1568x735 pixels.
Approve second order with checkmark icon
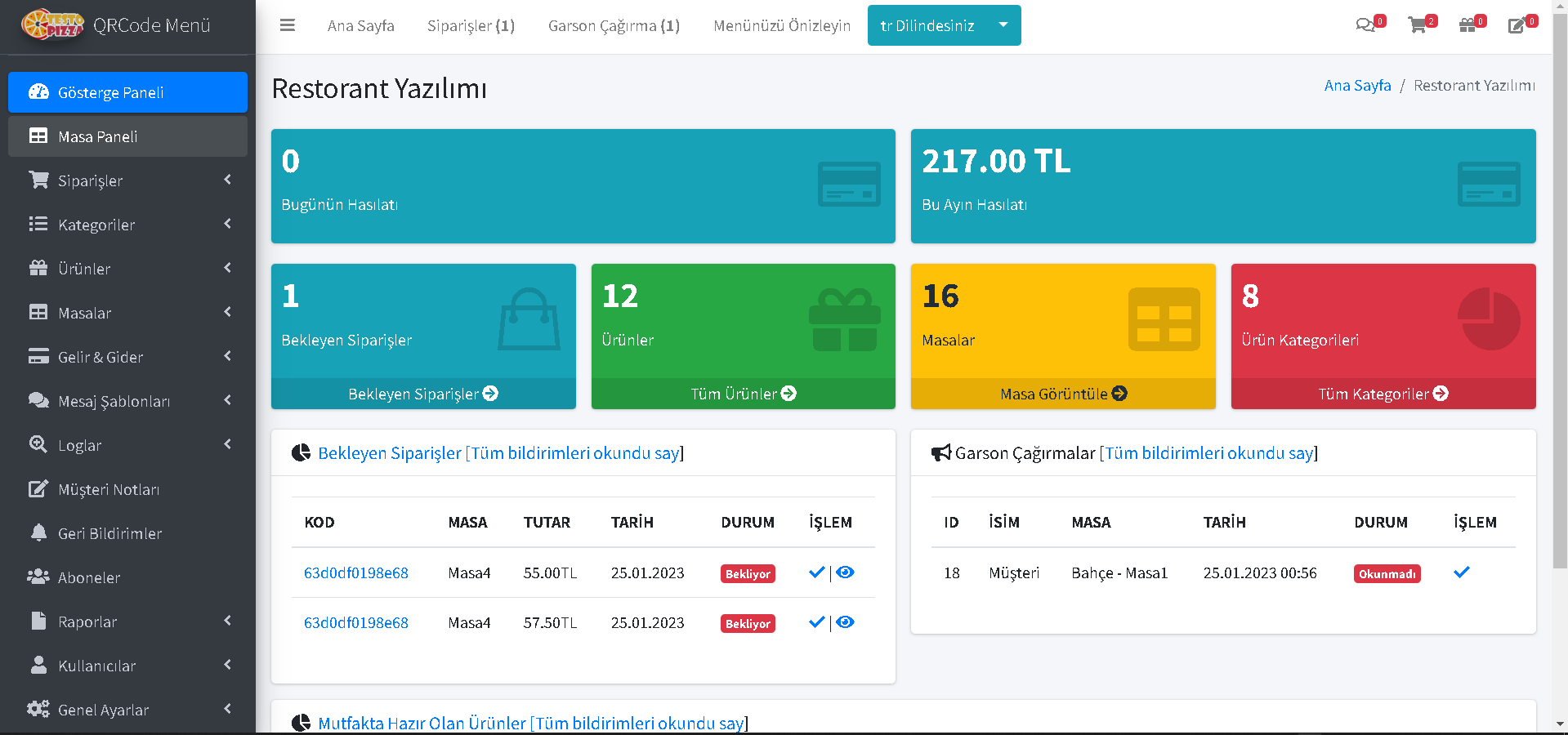pos(816,622)
